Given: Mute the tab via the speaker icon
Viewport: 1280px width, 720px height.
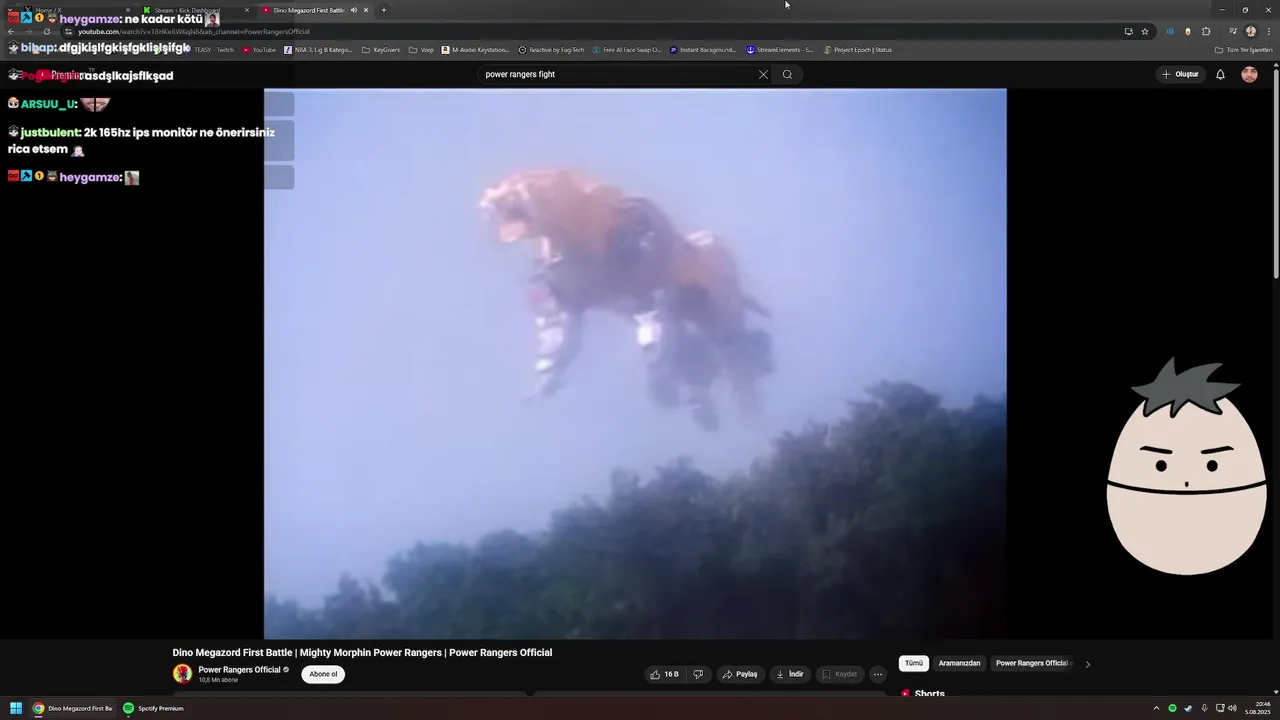Looking at the screenshot, I should pyautogui.click(x=353, y=10).
